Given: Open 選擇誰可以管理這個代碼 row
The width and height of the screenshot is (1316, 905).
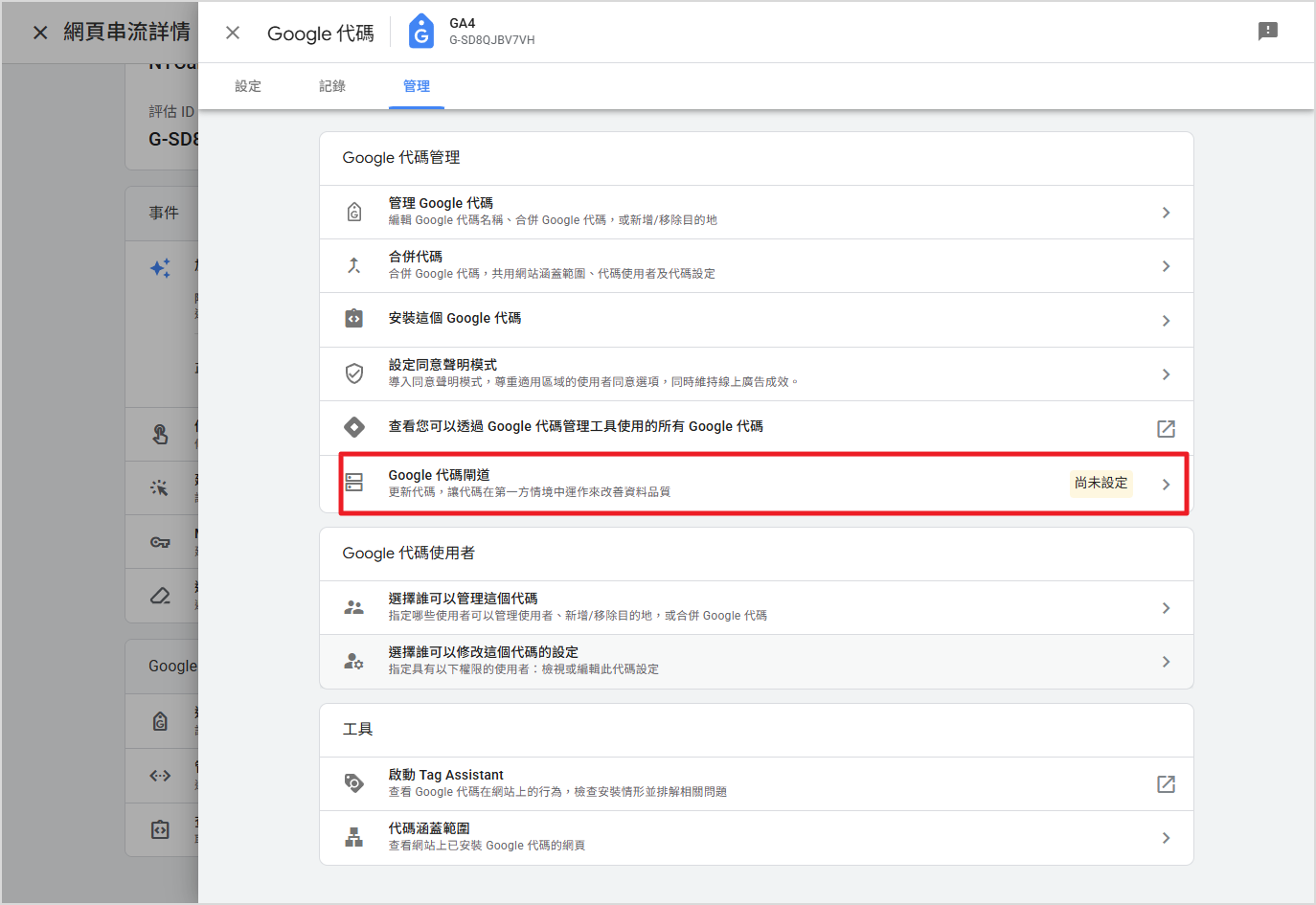Looking at the screenshot, I should [x=757, y=608].
